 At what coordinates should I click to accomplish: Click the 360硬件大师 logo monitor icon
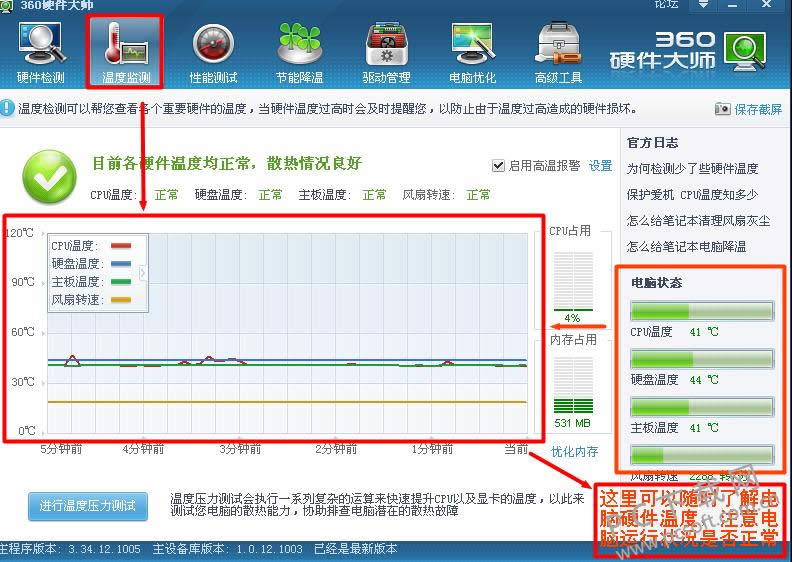coord(745,50)
